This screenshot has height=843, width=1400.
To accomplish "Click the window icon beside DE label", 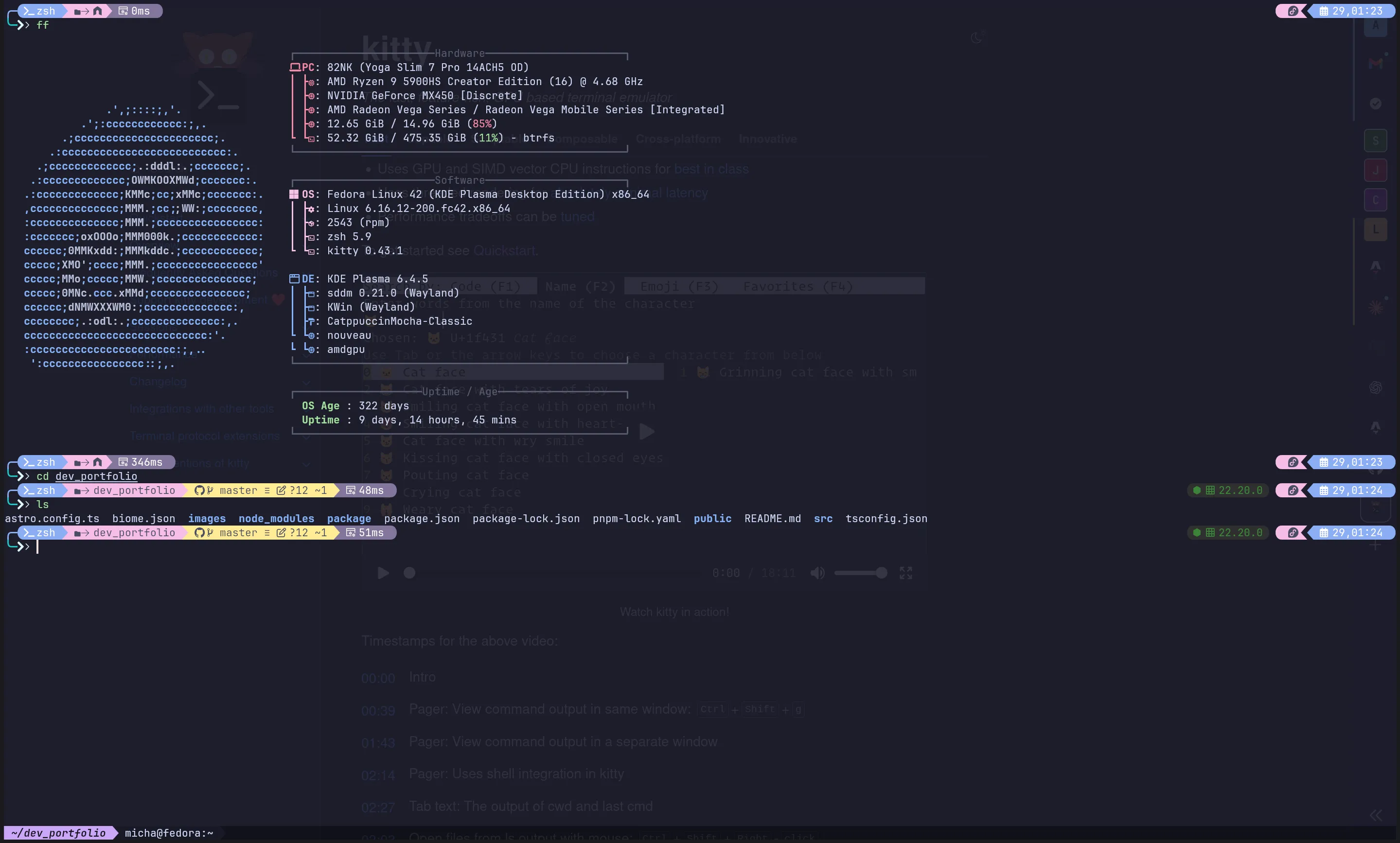I will (294, 279).
